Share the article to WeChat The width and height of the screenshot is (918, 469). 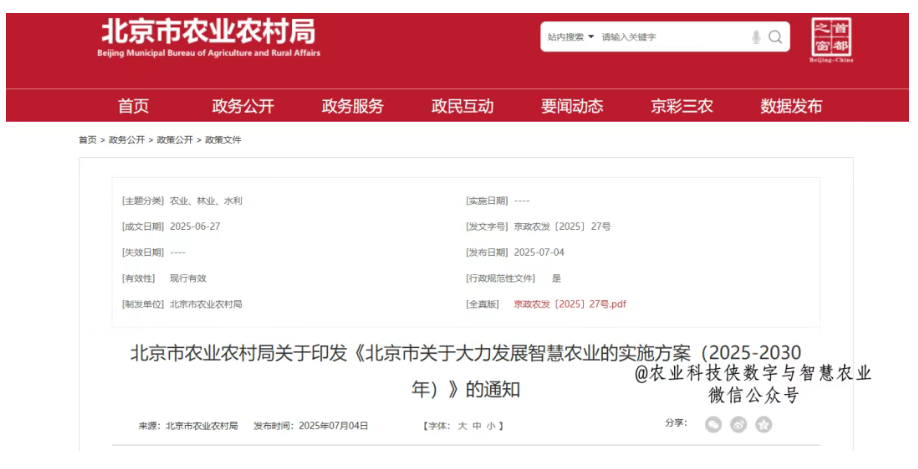click(x=713, y=425)
